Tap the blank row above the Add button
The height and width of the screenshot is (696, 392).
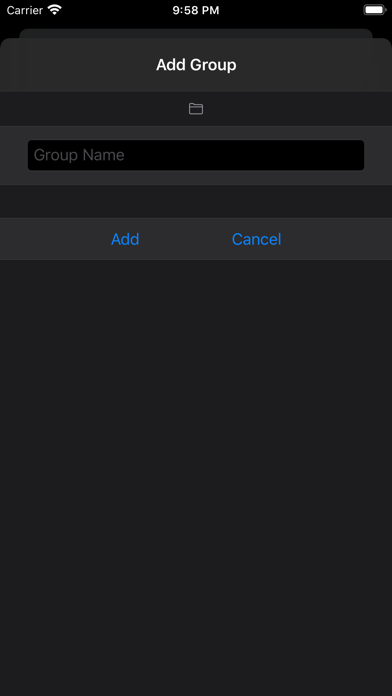(x=196, y=202)
